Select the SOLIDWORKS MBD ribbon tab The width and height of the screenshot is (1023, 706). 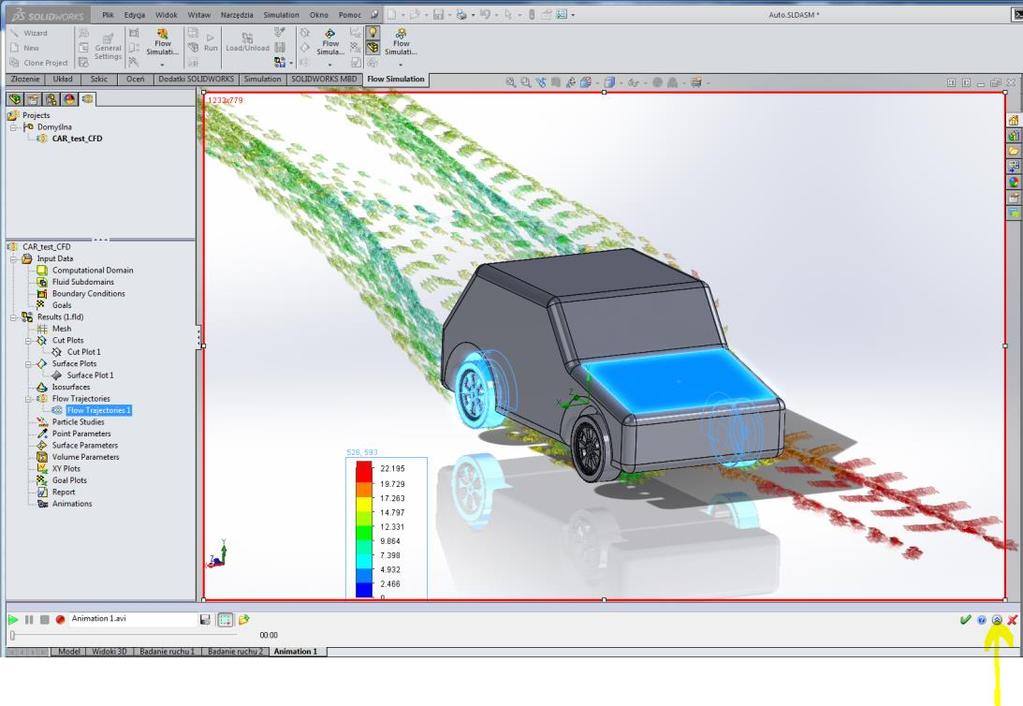pyautogui.click(x=324, y=79)
